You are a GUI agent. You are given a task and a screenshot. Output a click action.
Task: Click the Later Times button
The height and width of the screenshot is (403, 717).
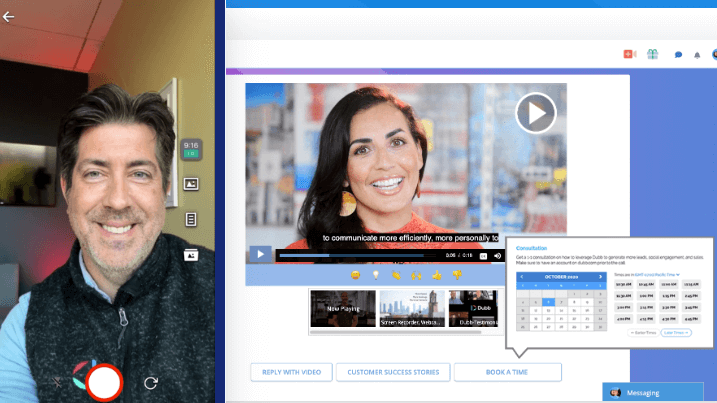coord(676,333)
